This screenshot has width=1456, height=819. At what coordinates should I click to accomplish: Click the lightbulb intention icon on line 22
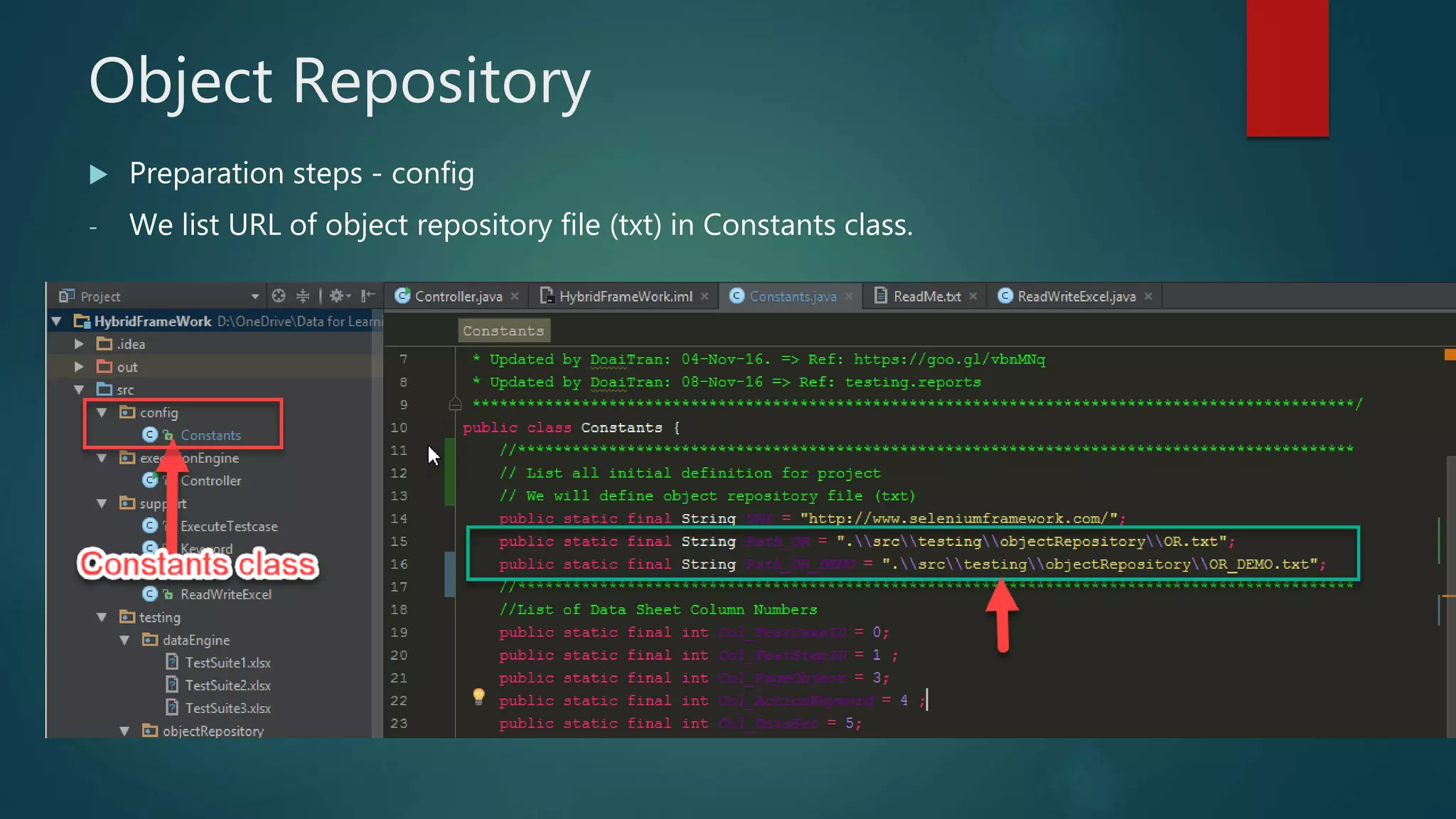point(478,696)
